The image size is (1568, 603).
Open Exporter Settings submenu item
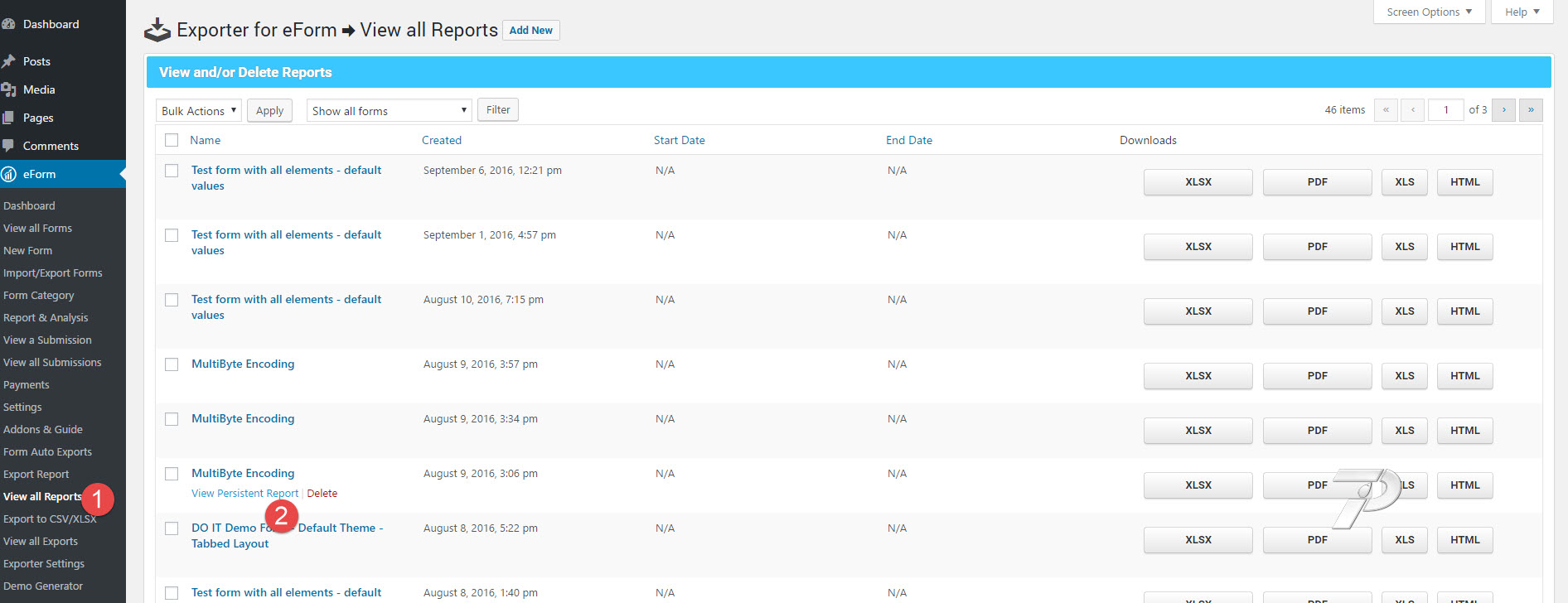pyautogui.click(x=44, y=563)
